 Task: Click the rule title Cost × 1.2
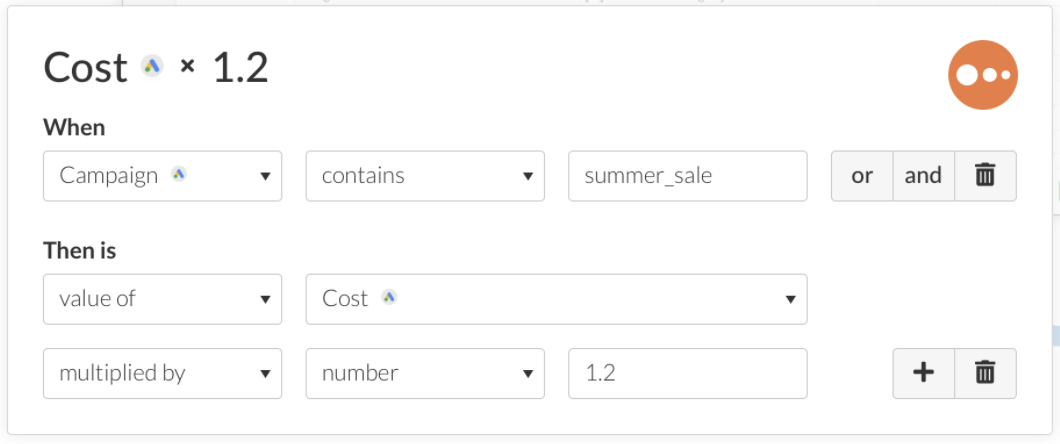(x=156, y=68)
